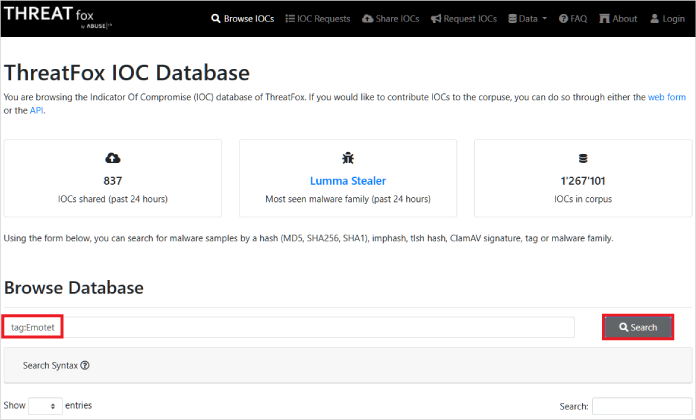Click the list icon beside IOC Requests
This screenshot has height=420, width=696.
point(290,19)
